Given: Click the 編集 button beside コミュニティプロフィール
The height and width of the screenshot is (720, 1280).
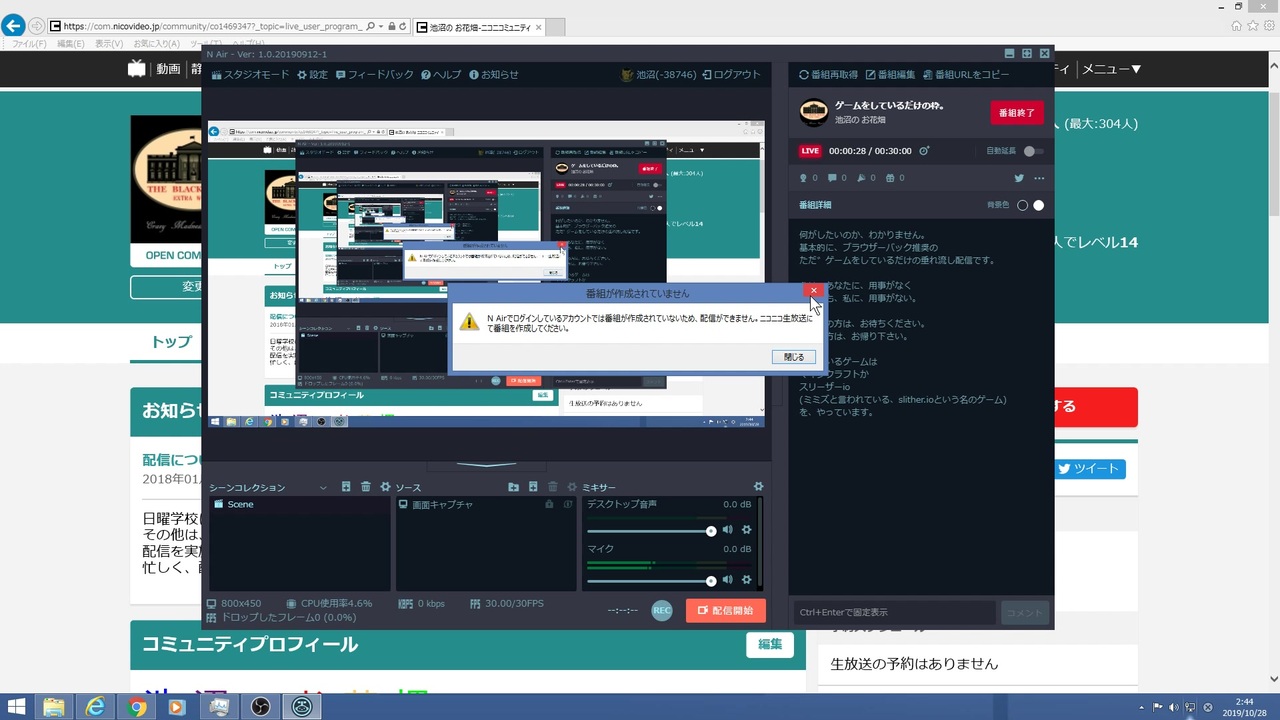Looking at the screenshot, I should point(770,644).
